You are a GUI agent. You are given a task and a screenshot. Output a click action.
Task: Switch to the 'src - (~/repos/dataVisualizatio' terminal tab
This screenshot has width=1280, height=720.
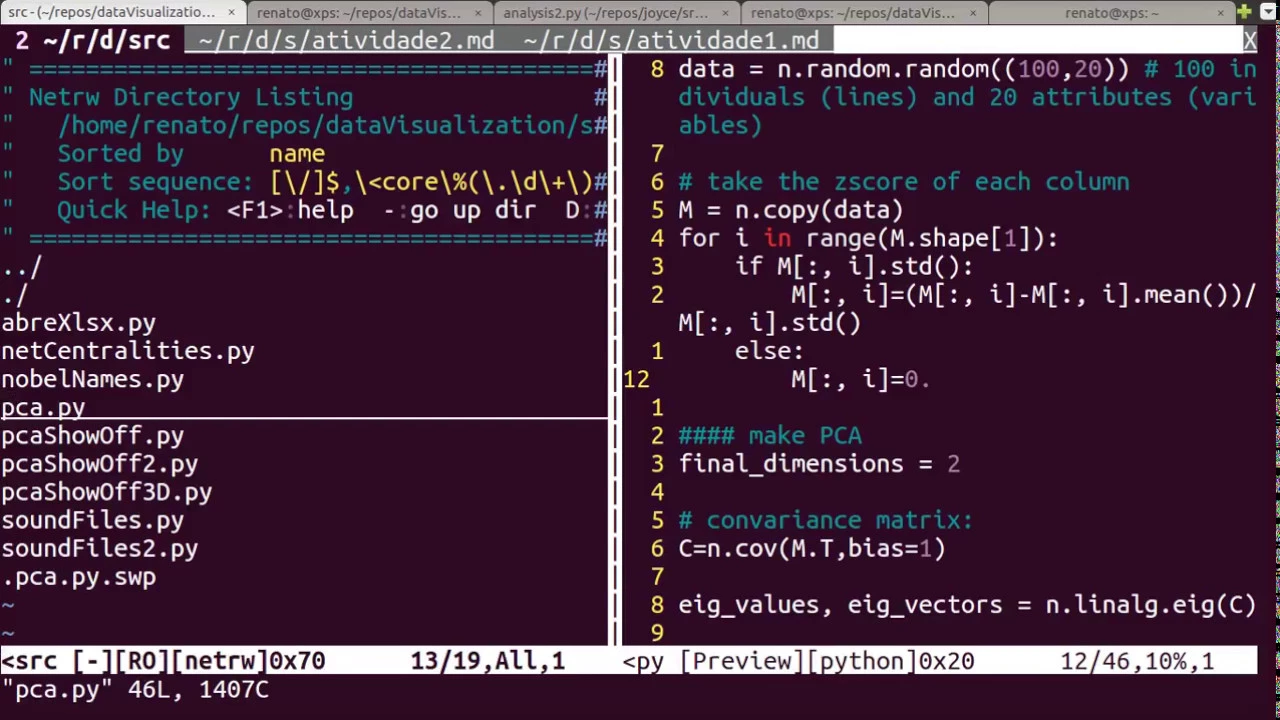[112, 13]
